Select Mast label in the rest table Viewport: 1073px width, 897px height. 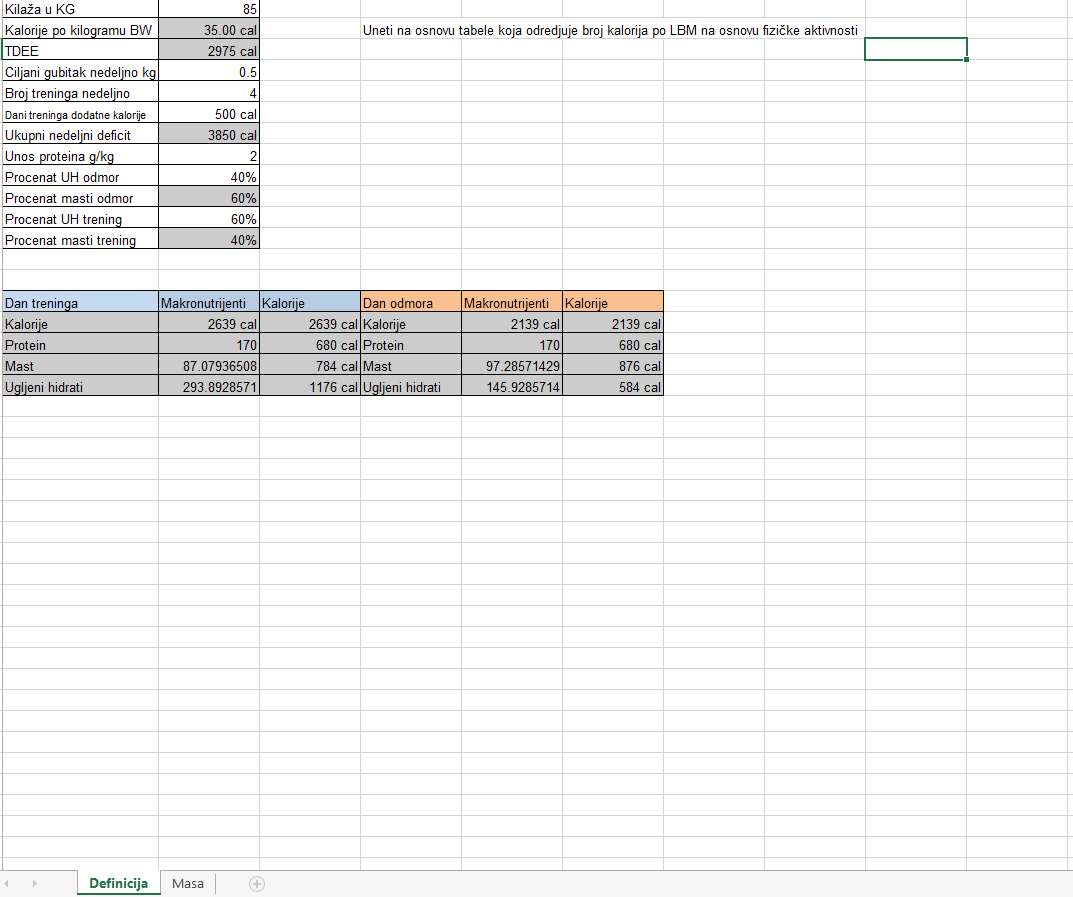point(411,366)
